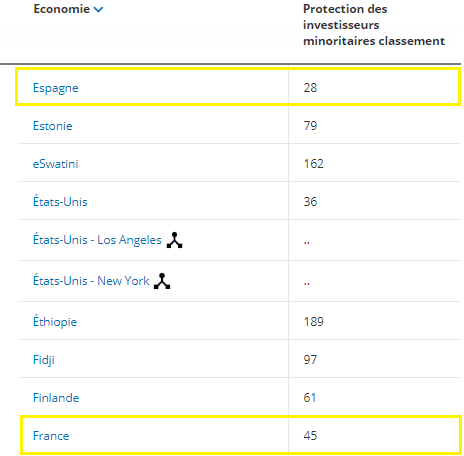Open the États-Unis - New York link
Viewport: 464px width, 456px height.
tap(91, 280)
